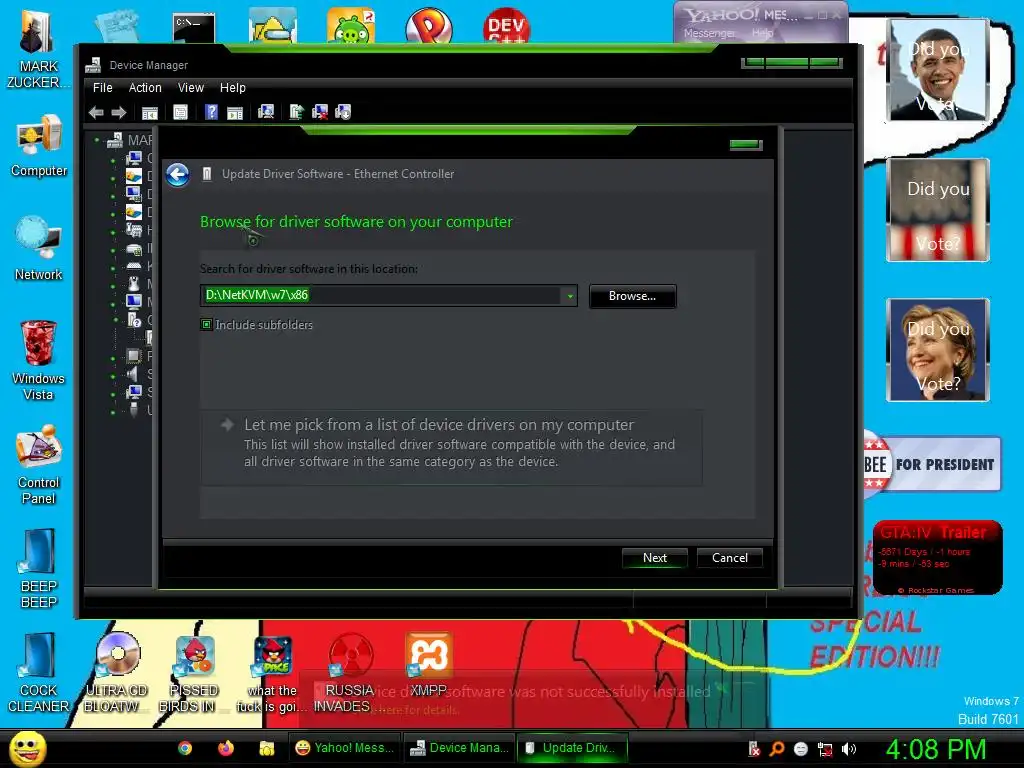The image size is (1024, 768).
Task: Open the Messenger menu in Yahoo Messenger window
Action: click(x=709, y=33)
